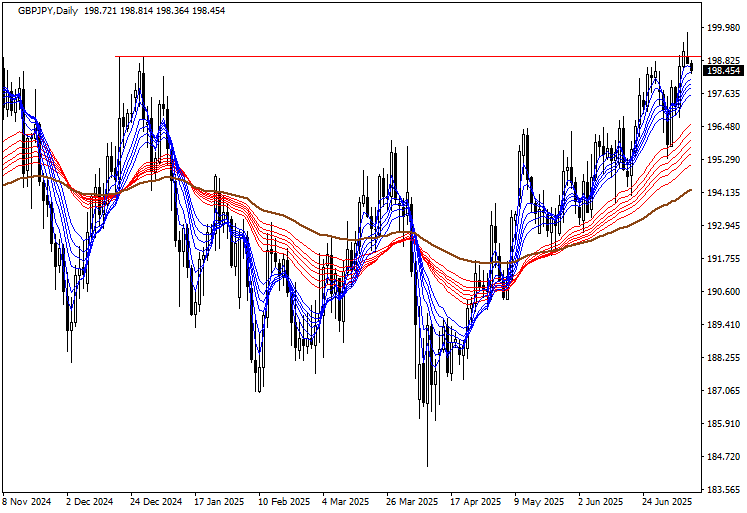Click the 185.910 price axis label
This screenshot has width=747, height=513.
pyautogui.click(x=724, y=423)
